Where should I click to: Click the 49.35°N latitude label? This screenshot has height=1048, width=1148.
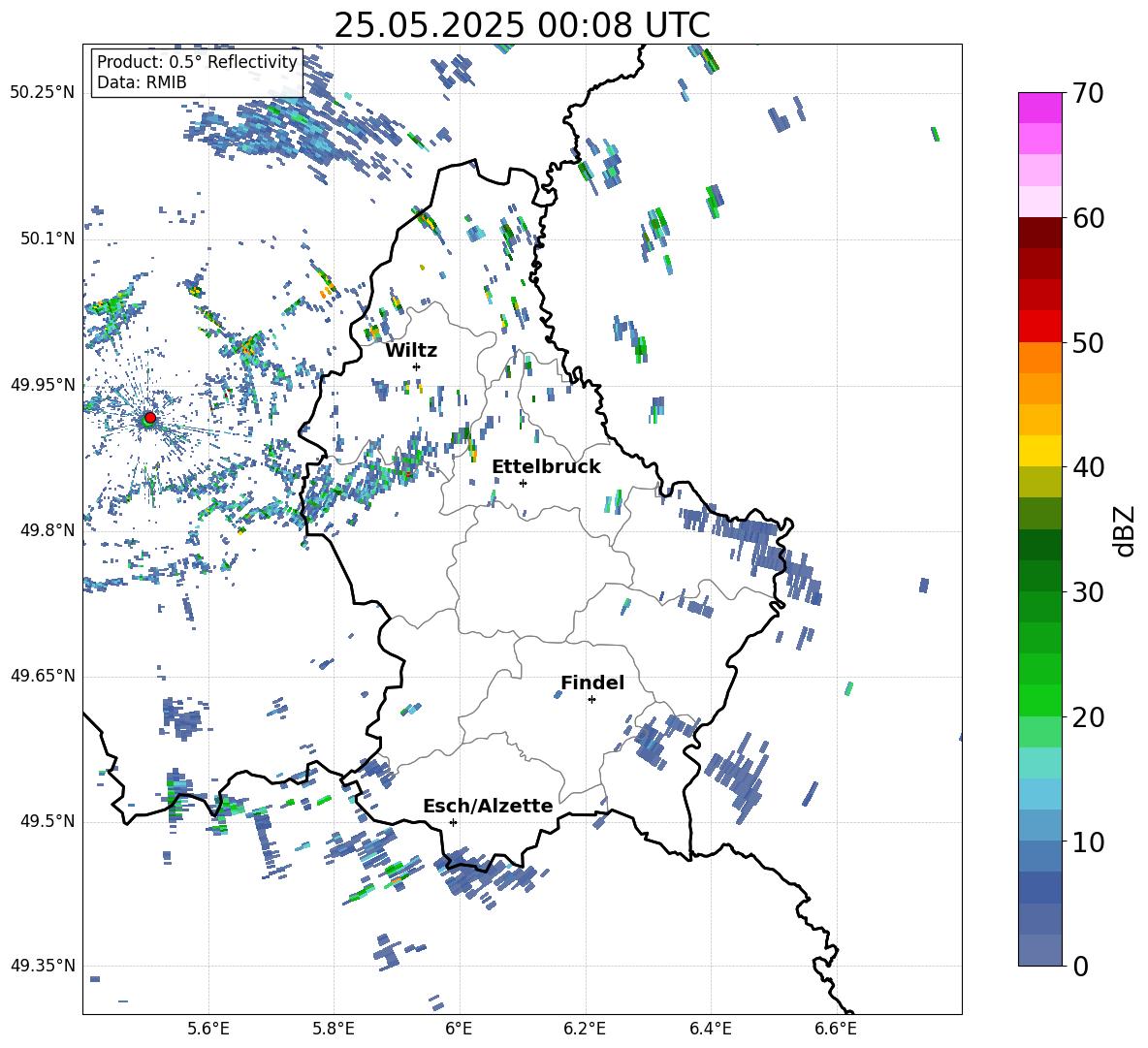tap(43, 966)
